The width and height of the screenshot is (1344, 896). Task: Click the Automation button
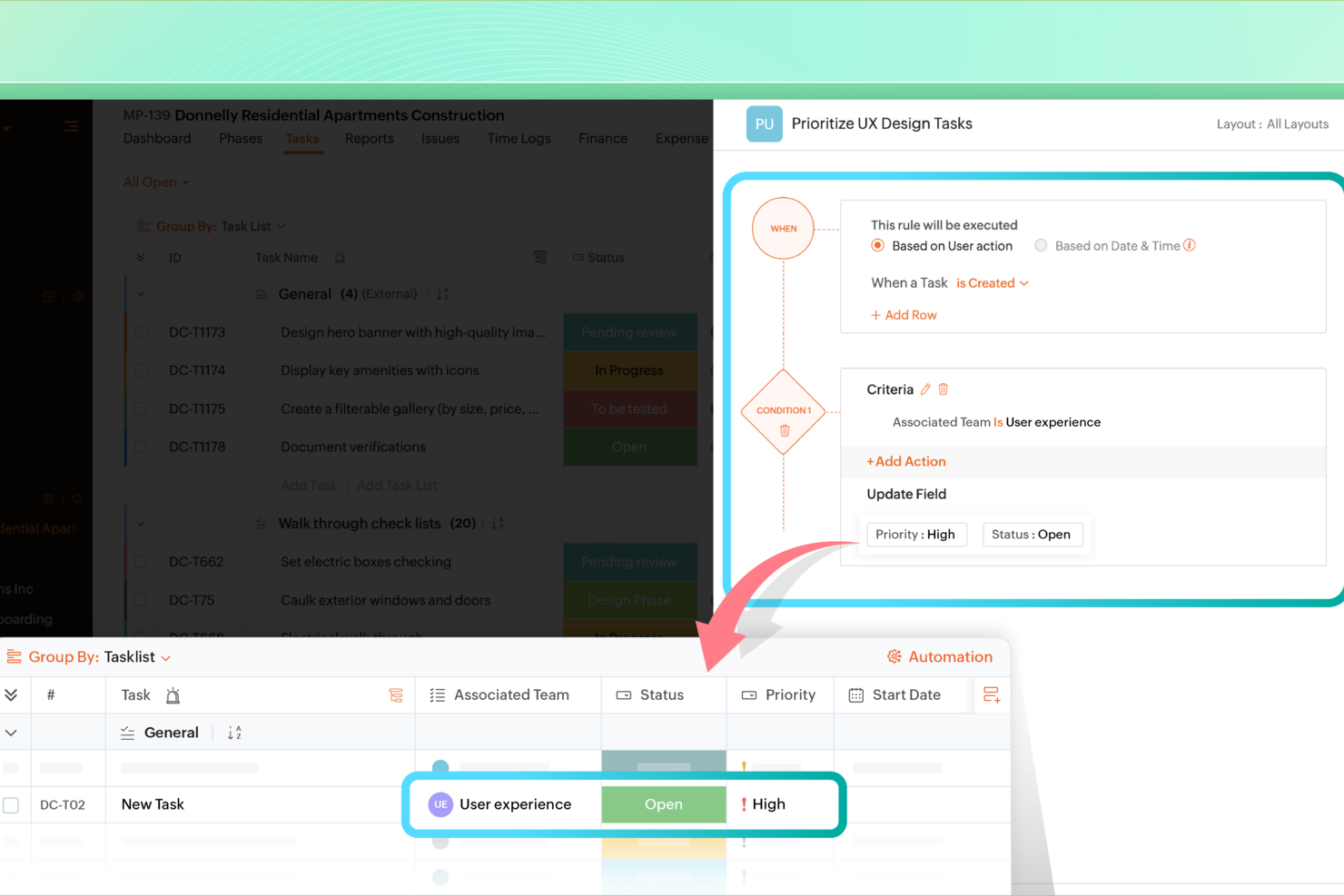coord(940,656)
